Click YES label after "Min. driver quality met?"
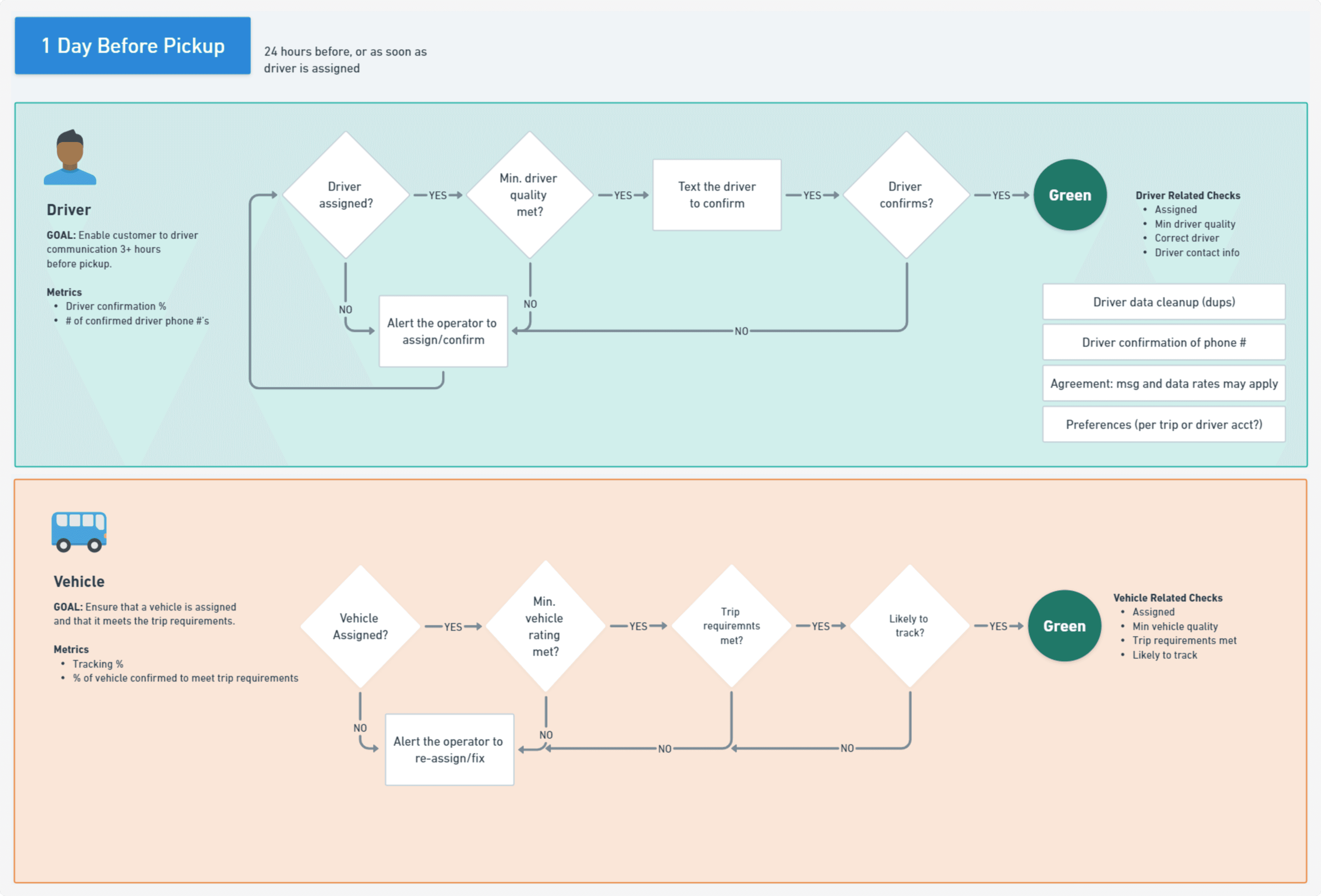 tap(623, 195)
